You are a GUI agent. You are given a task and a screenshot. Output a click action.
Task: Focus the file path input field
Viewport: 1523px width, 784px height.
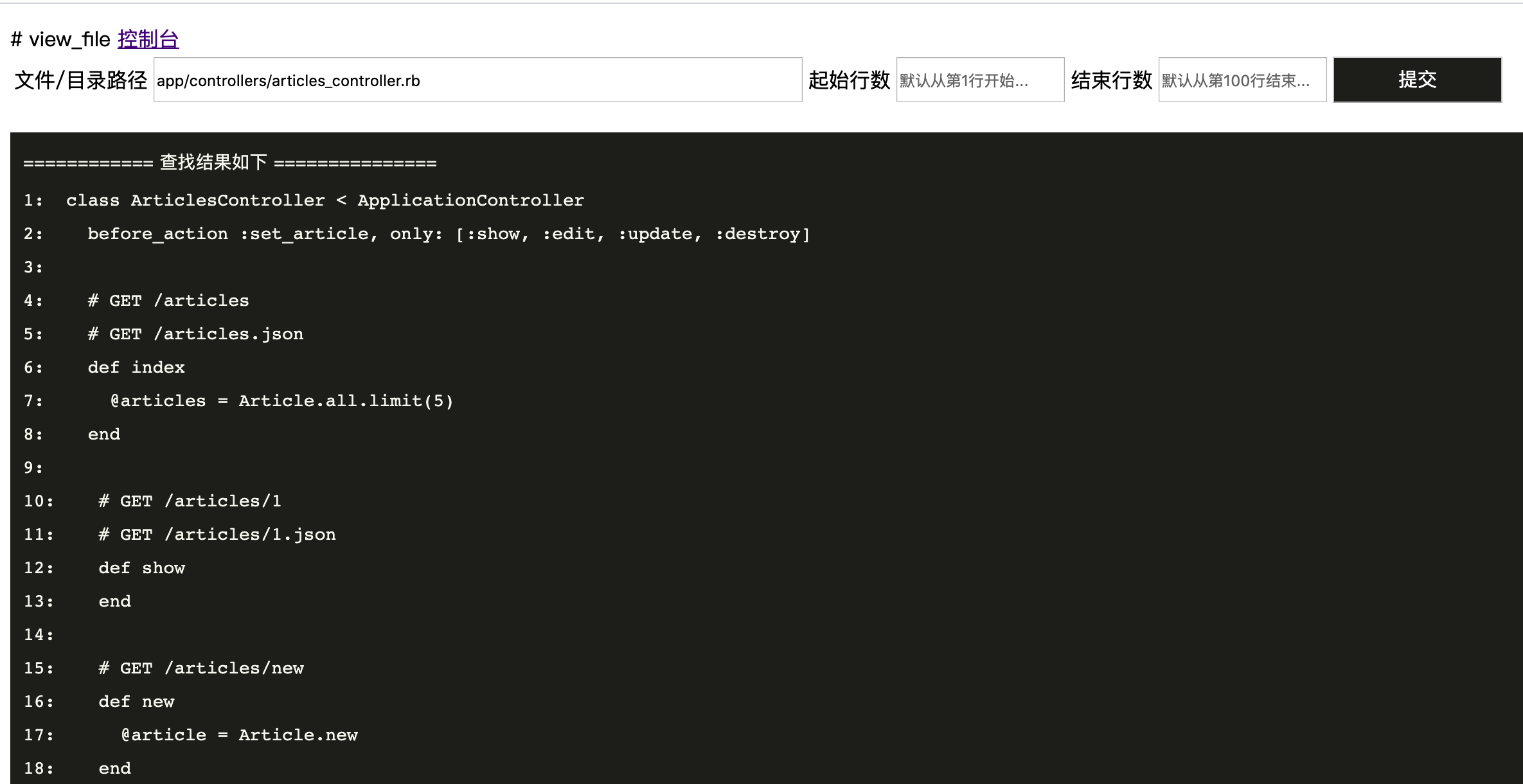477,80
